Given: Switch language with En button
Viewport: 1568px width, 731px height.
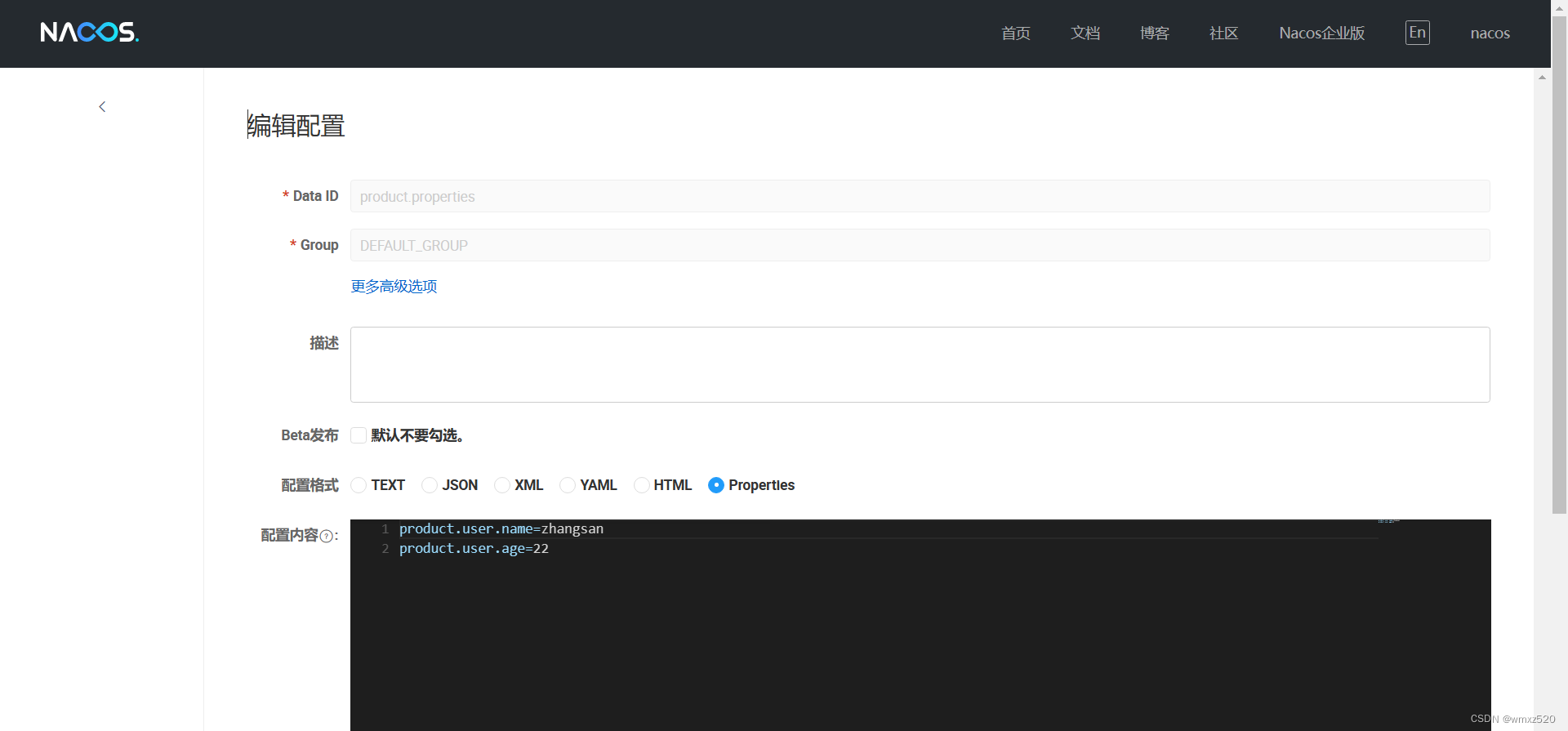Looking at the screenshot, I should click(x=1418, y=33).
